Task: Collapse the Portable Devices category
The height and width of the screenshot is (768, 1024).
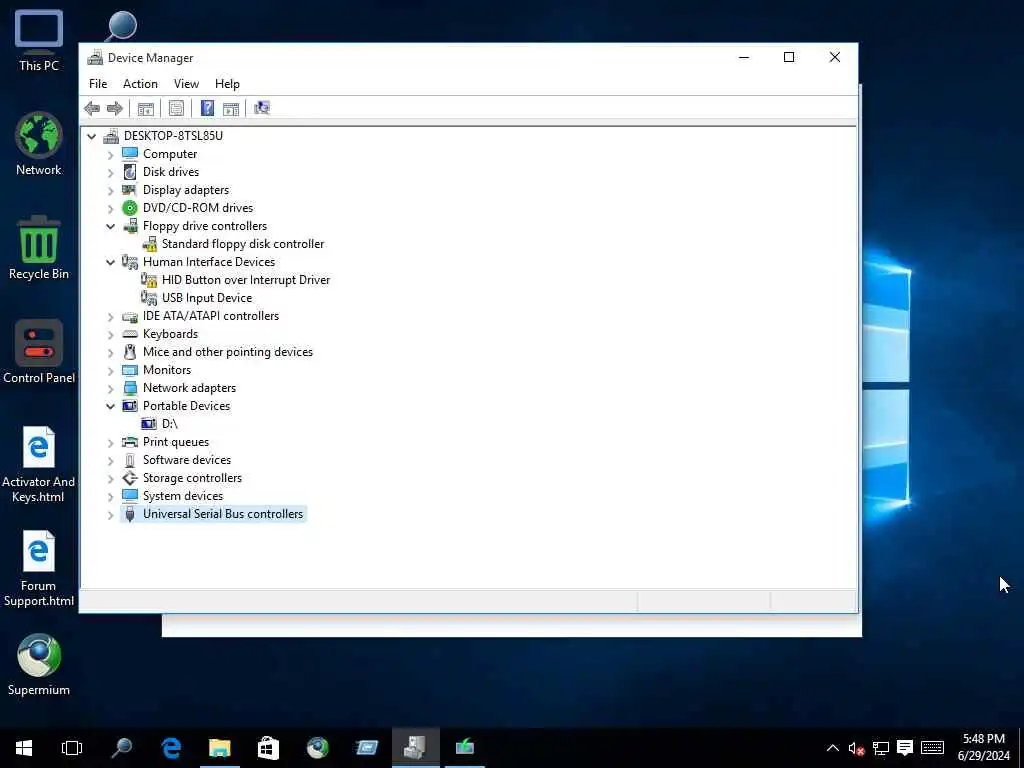Action: [x=110, y=406]
